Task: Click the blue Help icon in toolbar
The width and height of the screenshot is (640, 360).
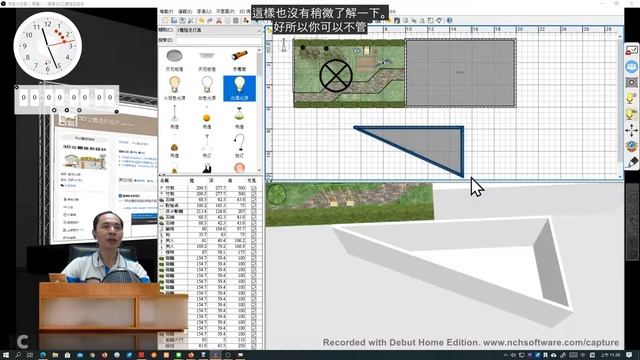Action: pos(449,20)
